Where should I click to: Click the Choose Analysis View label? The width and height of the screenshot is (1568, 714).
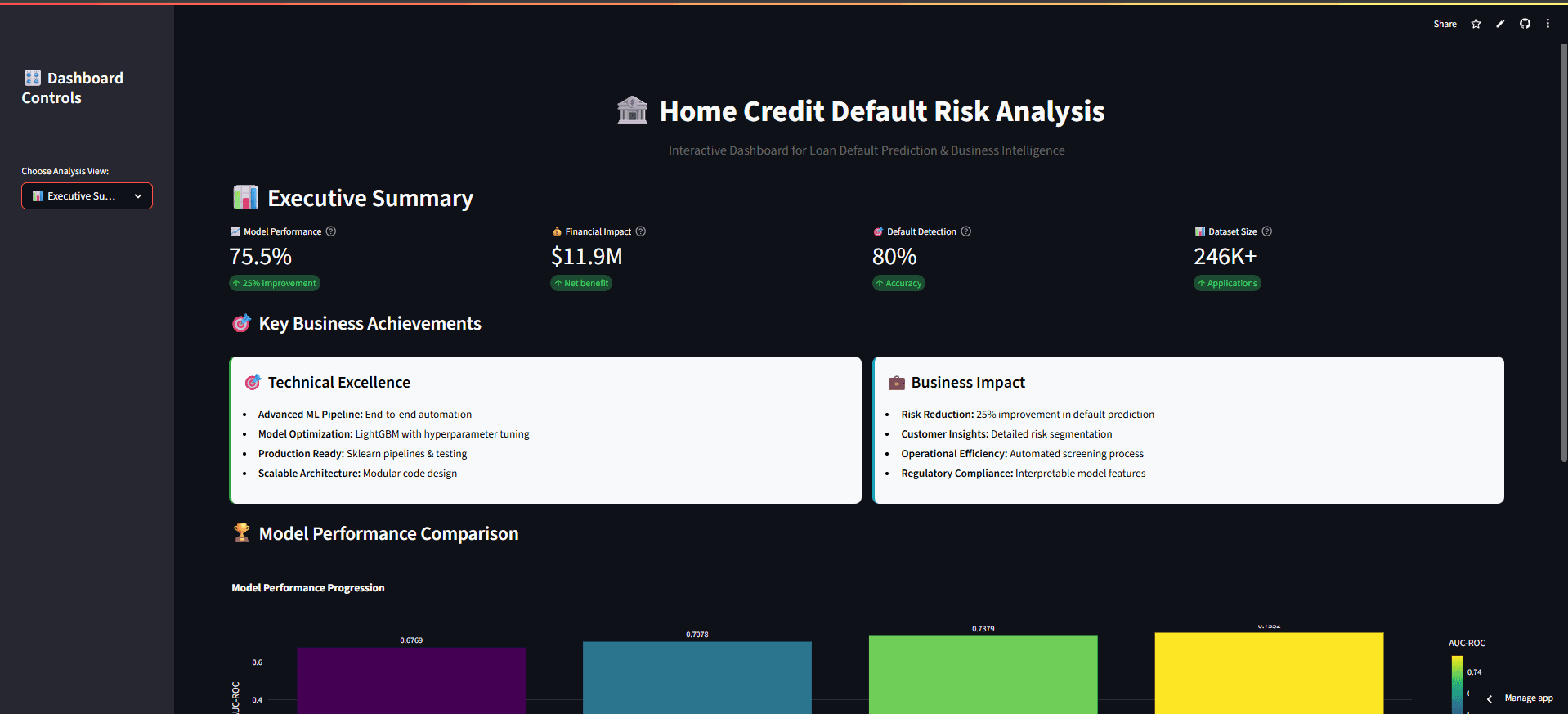[65, 171]
